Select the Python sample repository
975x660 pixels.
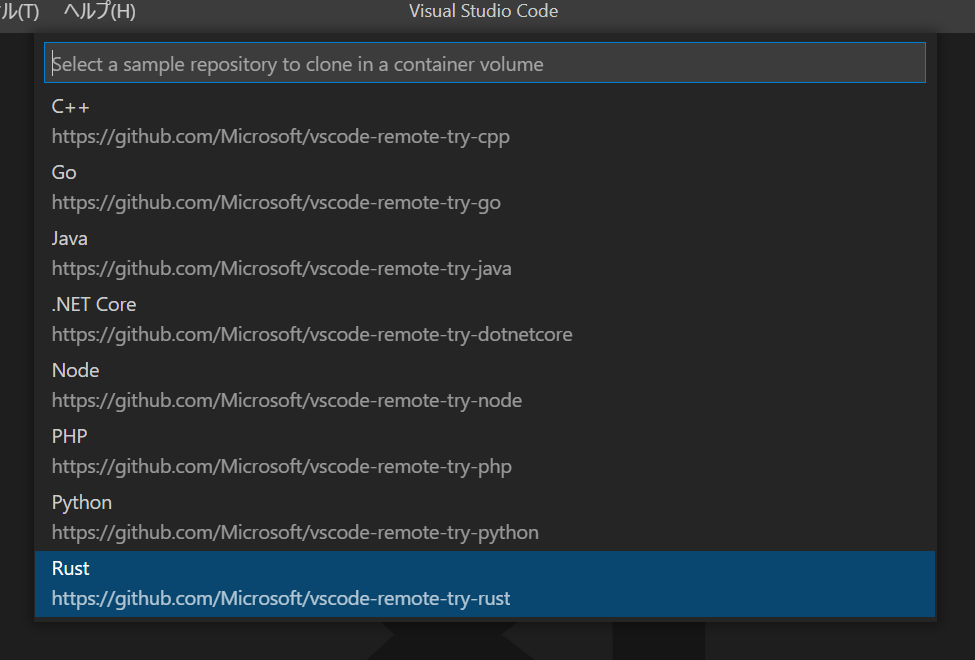click(x=485, y=518)
